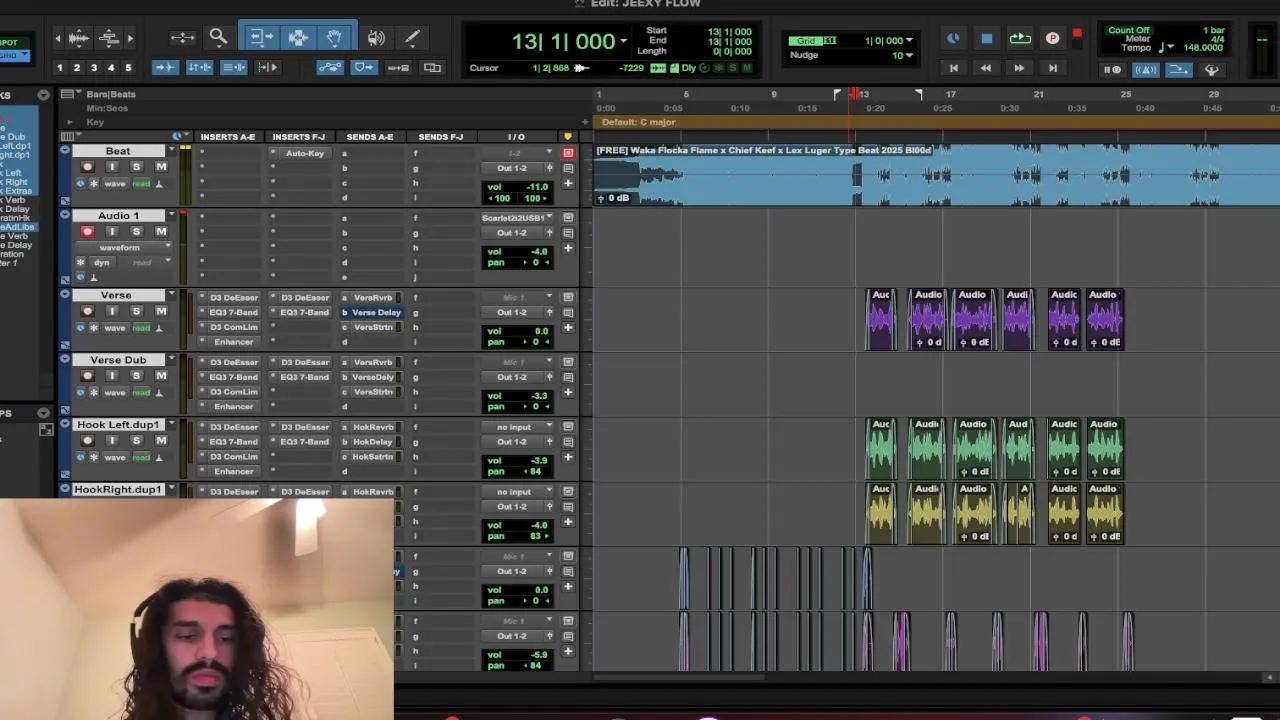Click the INSERTS A-E column header
1280x720 pixels.
coord(228,137)
